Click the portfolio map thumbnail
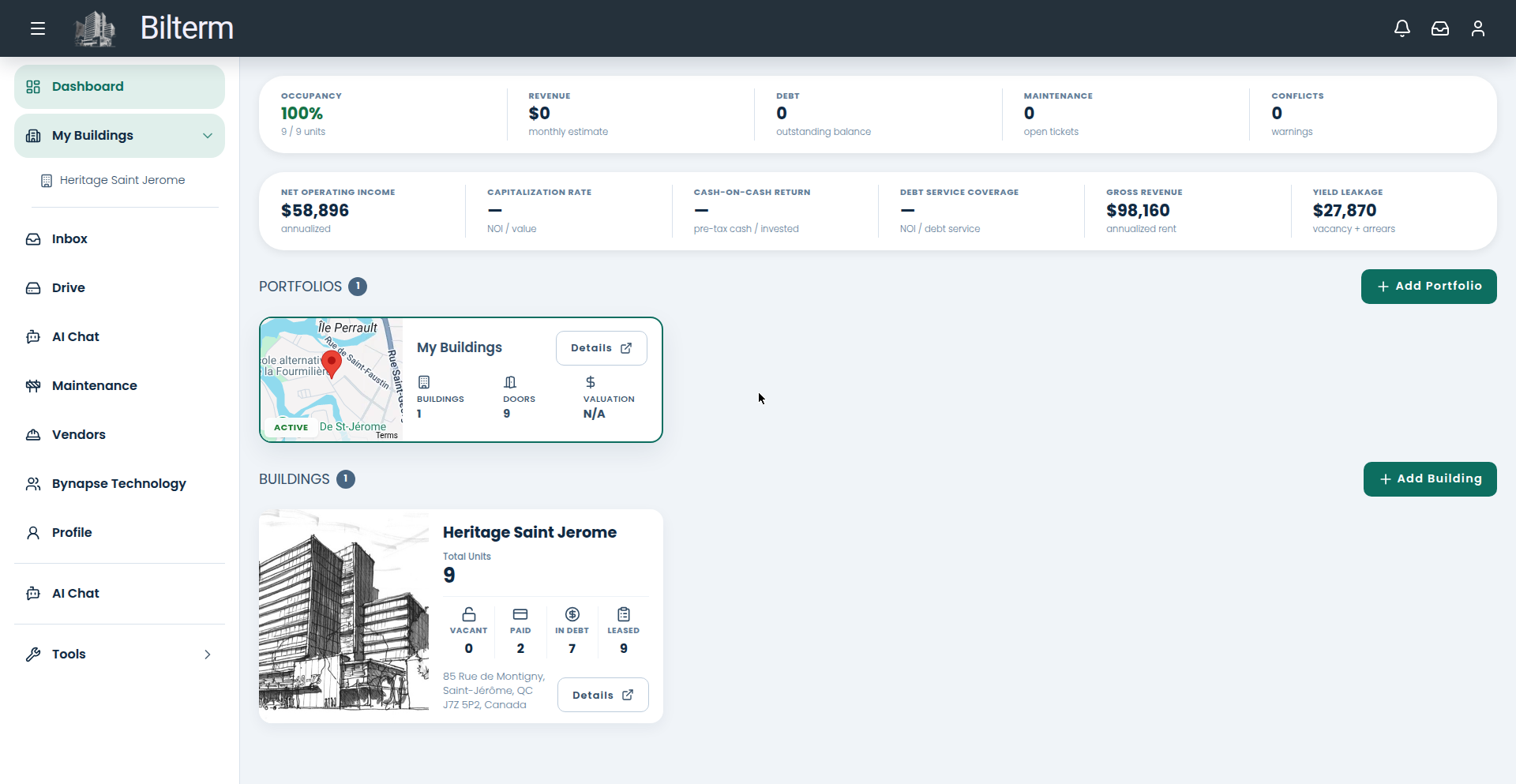Image resolution: width=1516 pixels, height=784 pixels. click(x=332, y=380)
